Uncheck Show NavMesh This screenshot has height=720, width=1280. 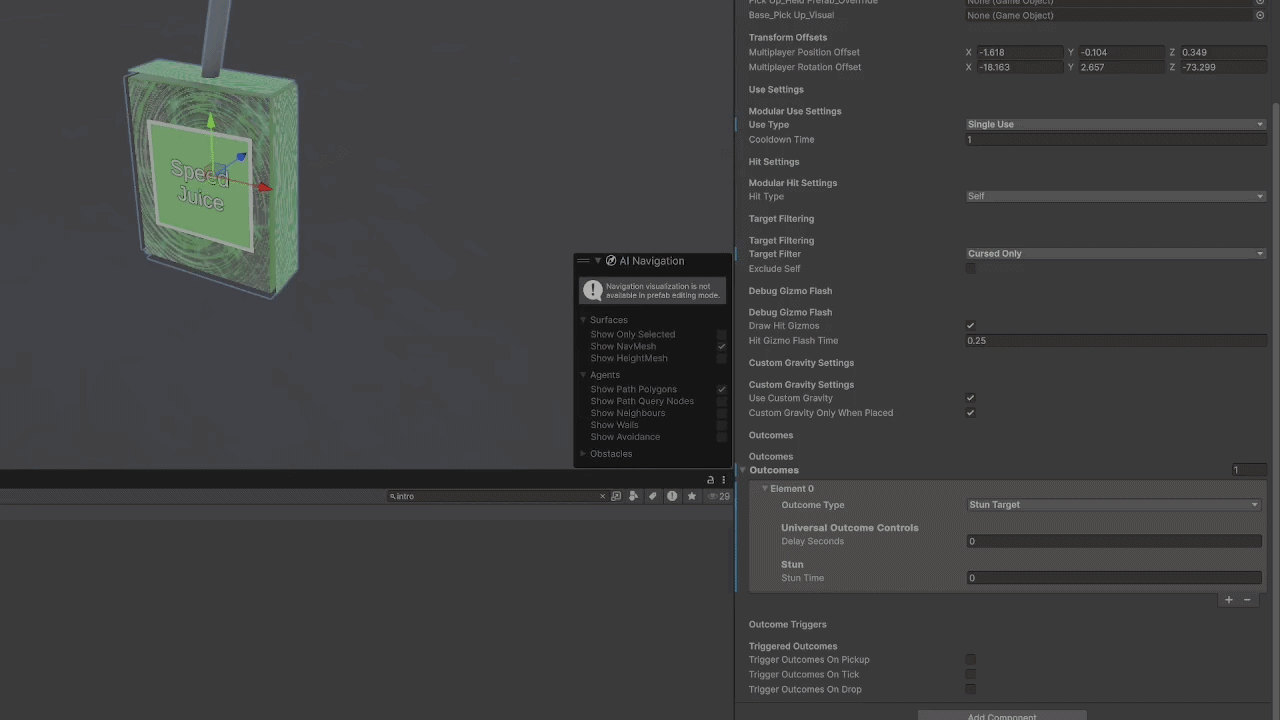[x=721, y=346]
